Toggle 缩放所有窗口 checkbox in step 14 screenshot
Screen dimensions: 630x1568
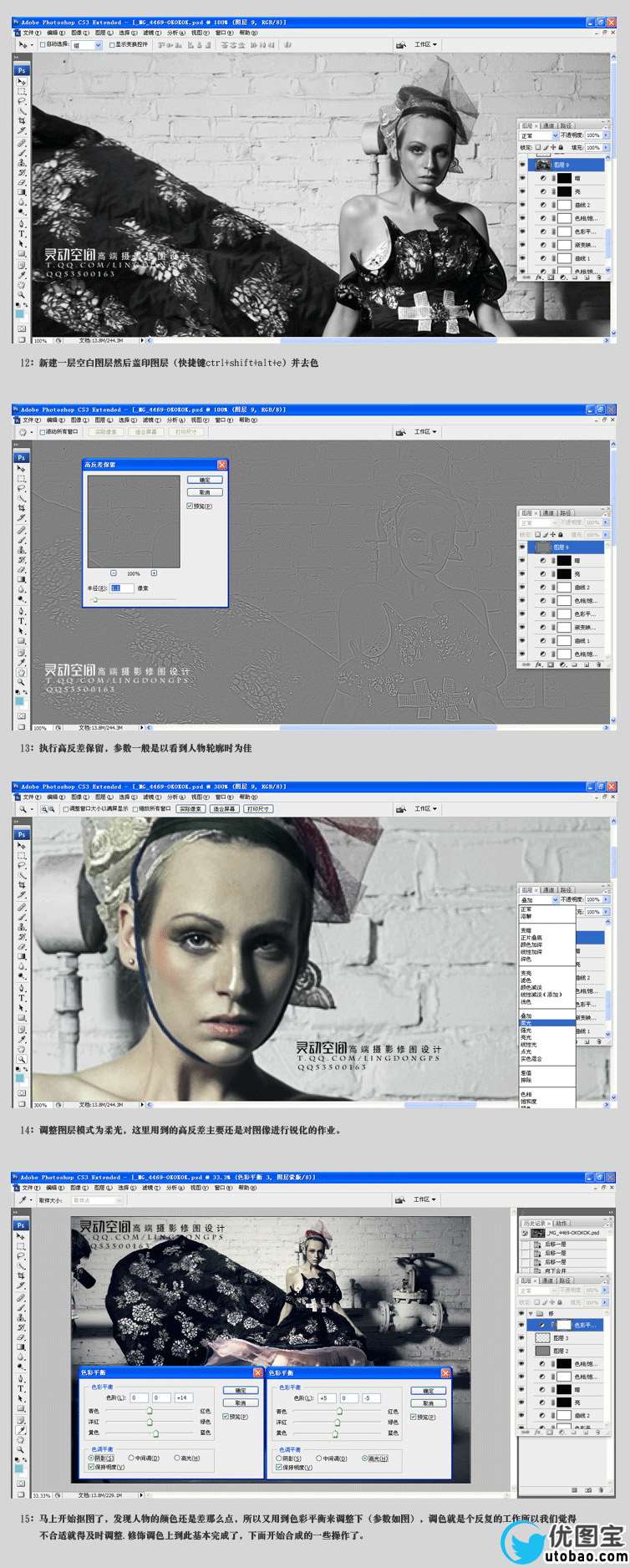(135, 809)
